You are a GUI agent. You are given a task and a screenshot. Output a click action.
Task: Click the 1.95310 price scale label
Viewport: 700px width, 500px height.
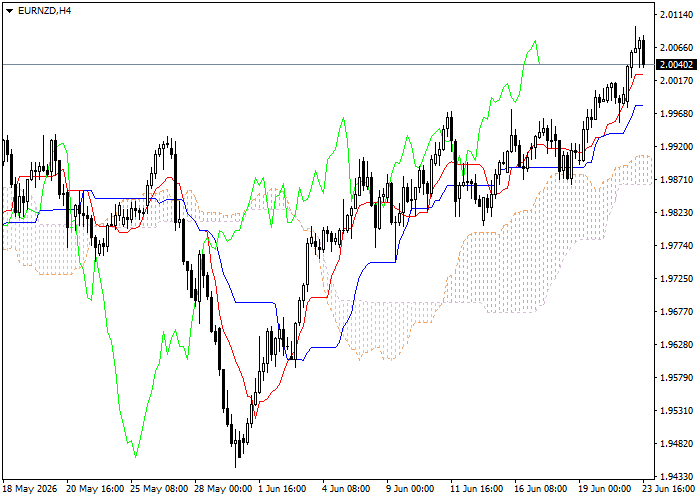pos(676,411)
